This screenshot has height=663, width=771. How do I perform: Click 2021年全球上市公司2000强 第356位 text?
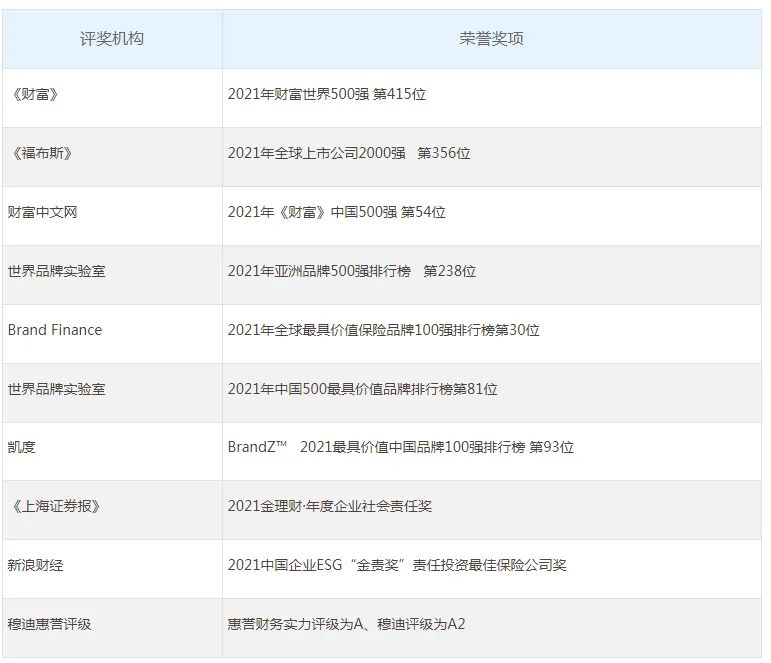tap(349, 153)
